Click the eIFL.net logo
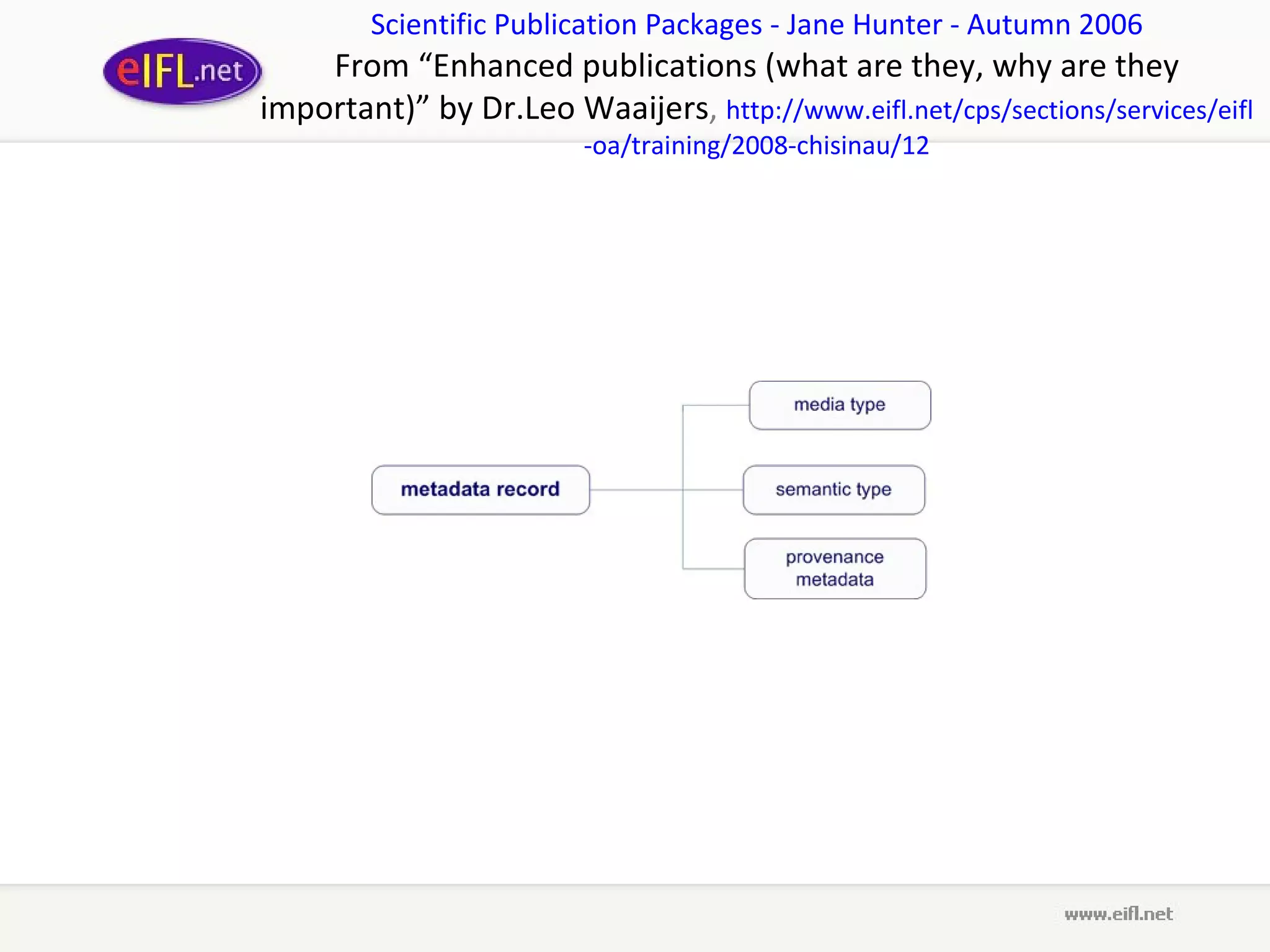This screenshot has width=1270, height=952. [x=182, y=71]
